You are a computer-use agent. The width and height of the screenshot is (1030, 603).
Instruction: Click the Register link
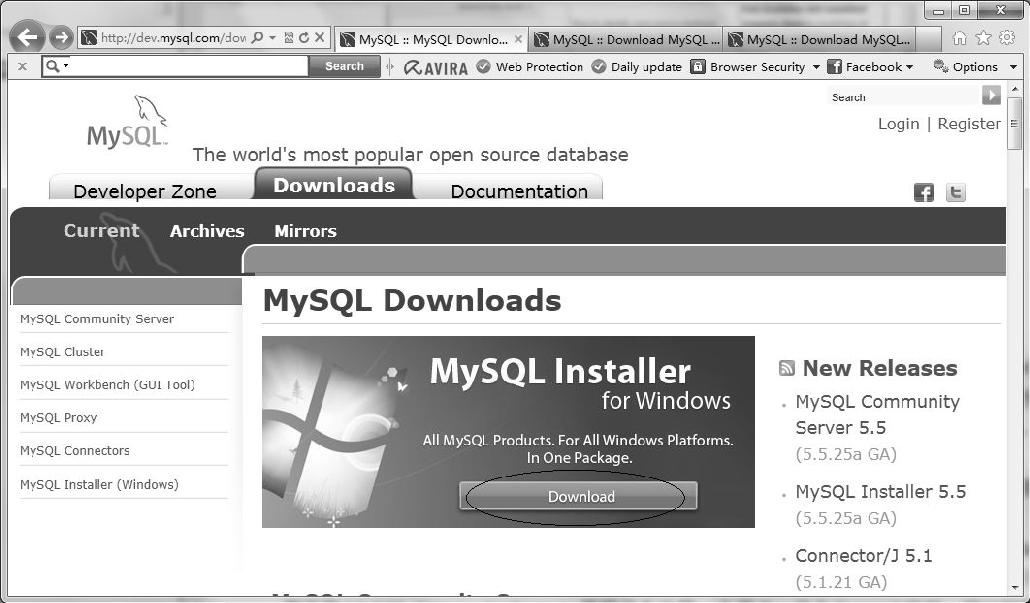coord(969,123)
